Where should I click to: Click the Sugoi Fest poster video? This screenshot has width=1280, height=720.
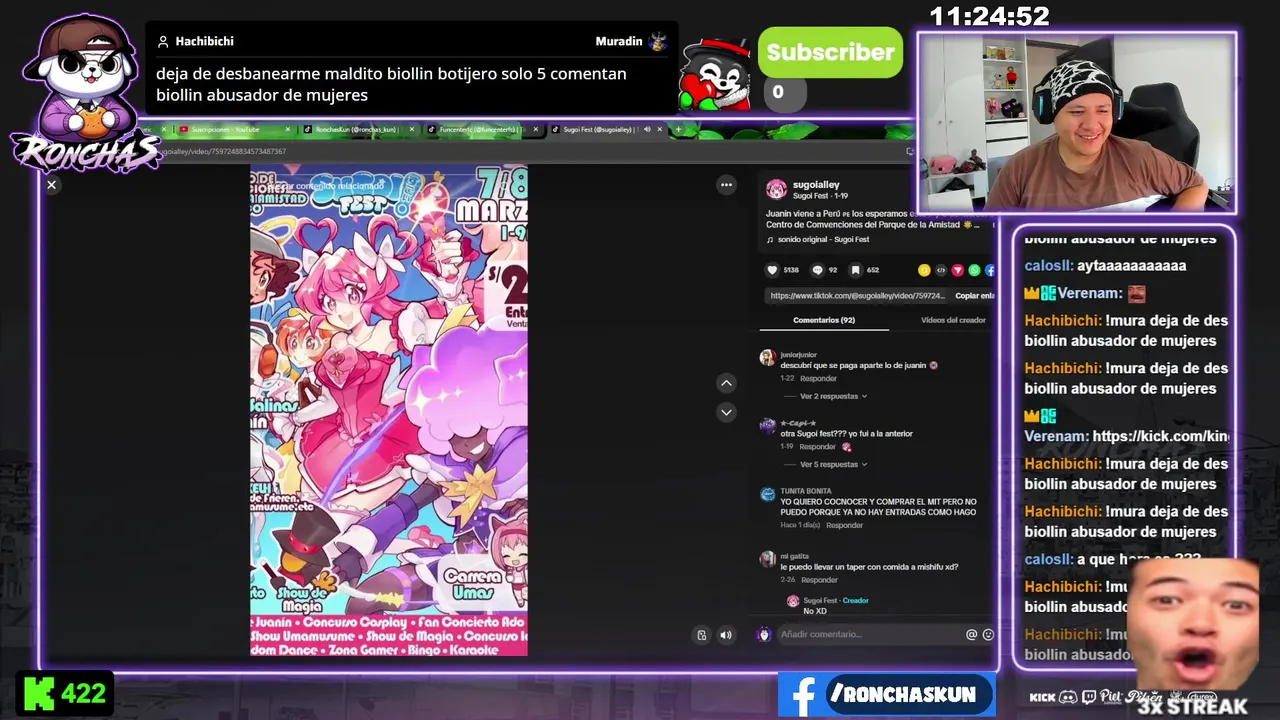(389, 411)
